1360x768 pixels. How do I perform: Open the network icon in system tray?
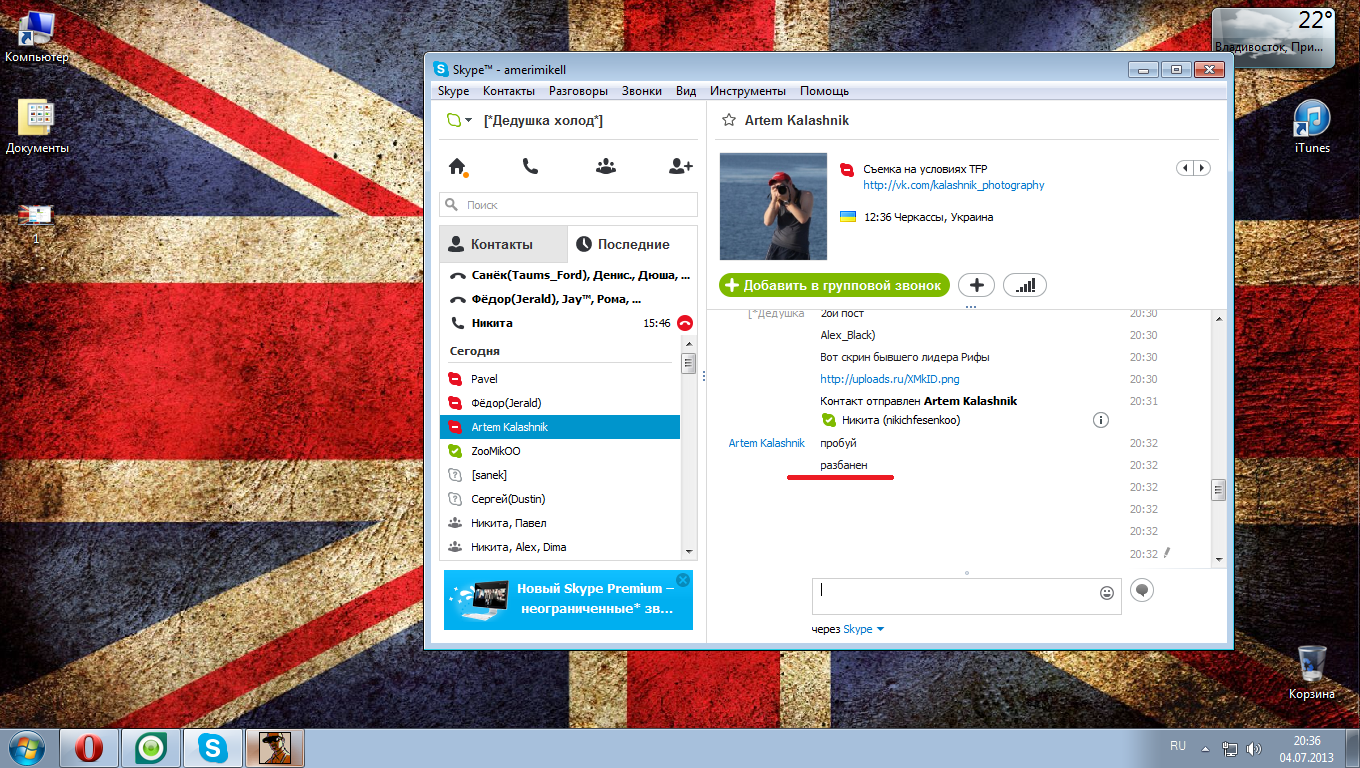(x=1229, y=748)
